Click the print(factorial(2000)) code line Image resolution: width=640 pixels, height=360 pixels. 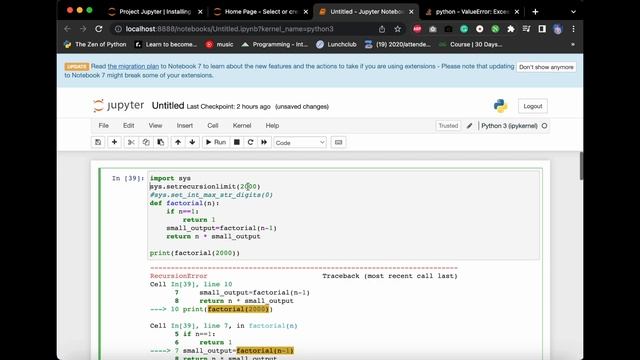pyautogui.click(x=195, y=253)
